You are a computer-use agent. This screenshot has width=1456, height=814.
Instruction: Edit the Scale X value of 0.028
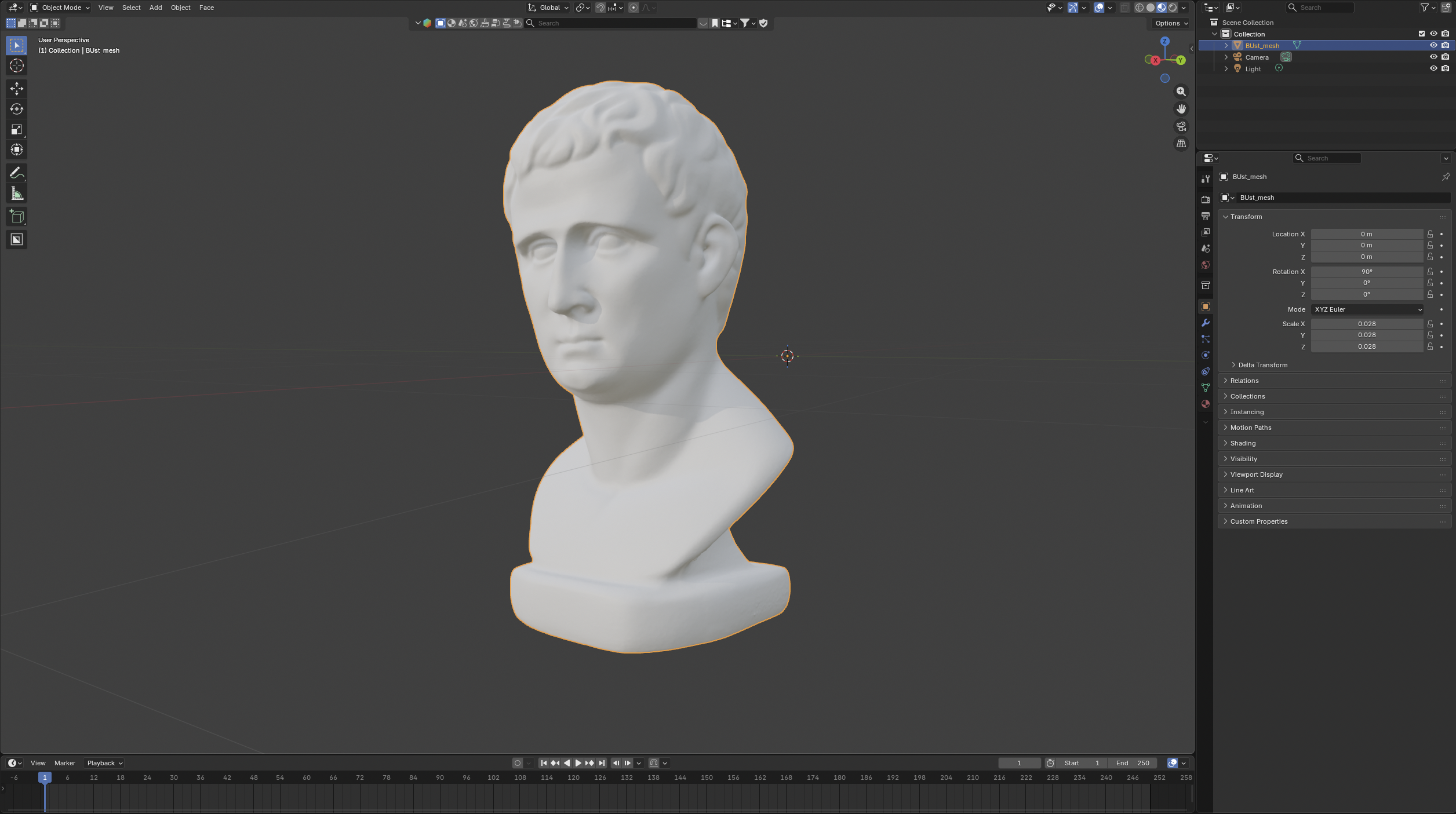tap(1366, 323)
